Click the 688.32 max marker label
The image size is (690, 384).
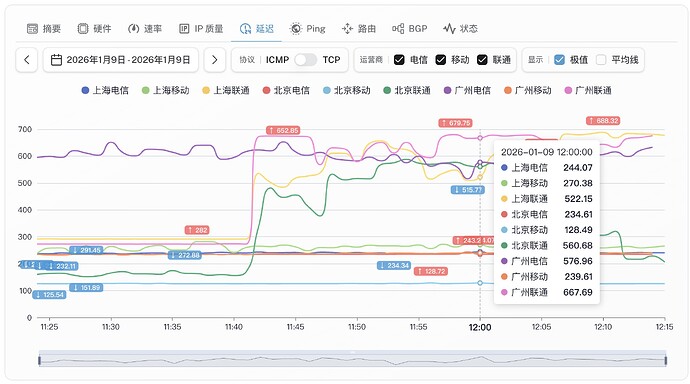click(x=603, y=121)
